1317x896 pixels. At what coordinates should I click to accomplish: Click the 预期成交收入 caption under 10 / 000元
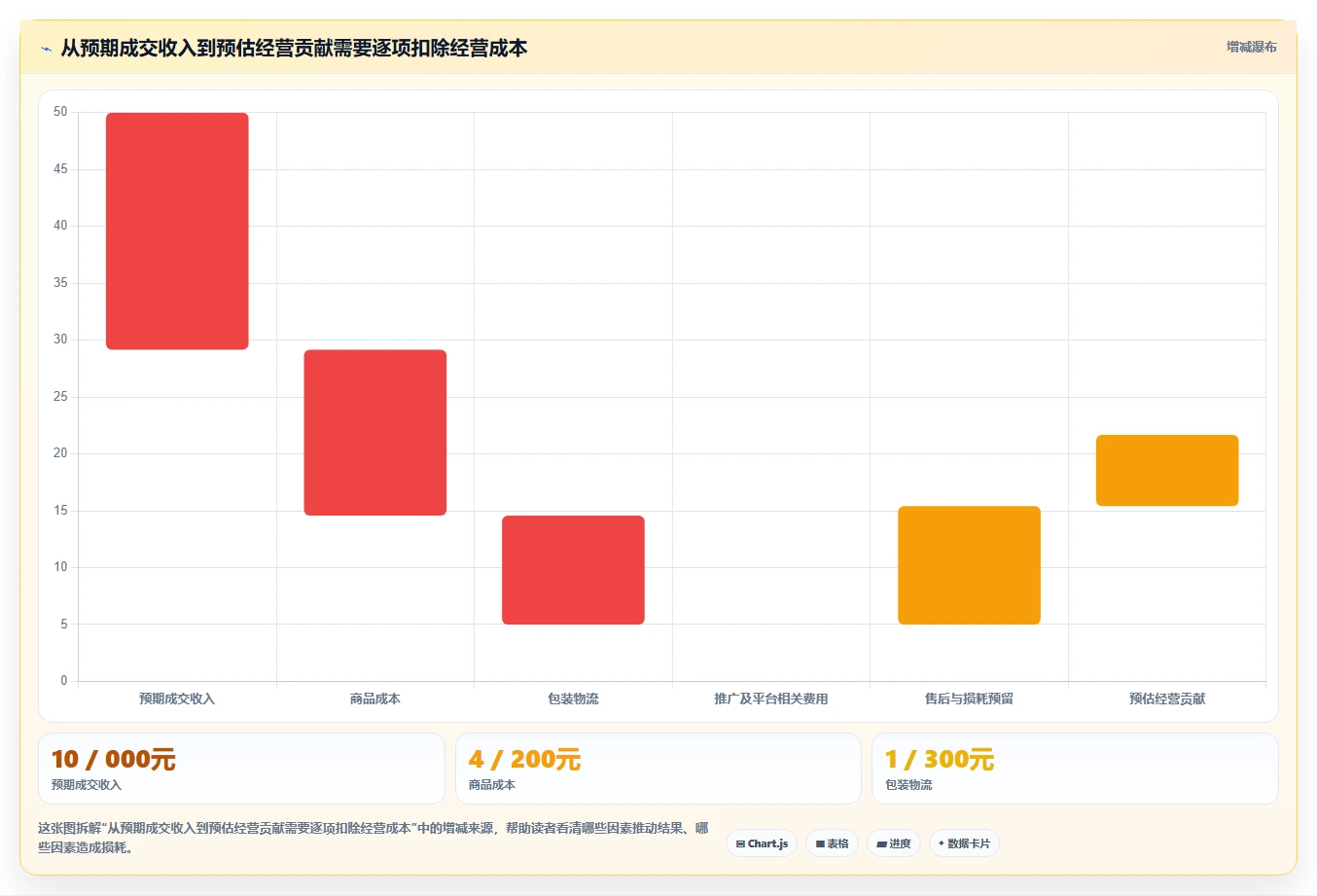pyautogui.click(x=87, y=785)
